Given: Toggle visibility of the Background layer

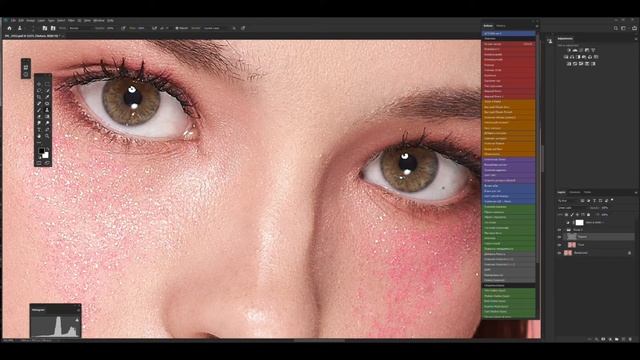Looking at the screenshot, I should [x=559, y=253].
